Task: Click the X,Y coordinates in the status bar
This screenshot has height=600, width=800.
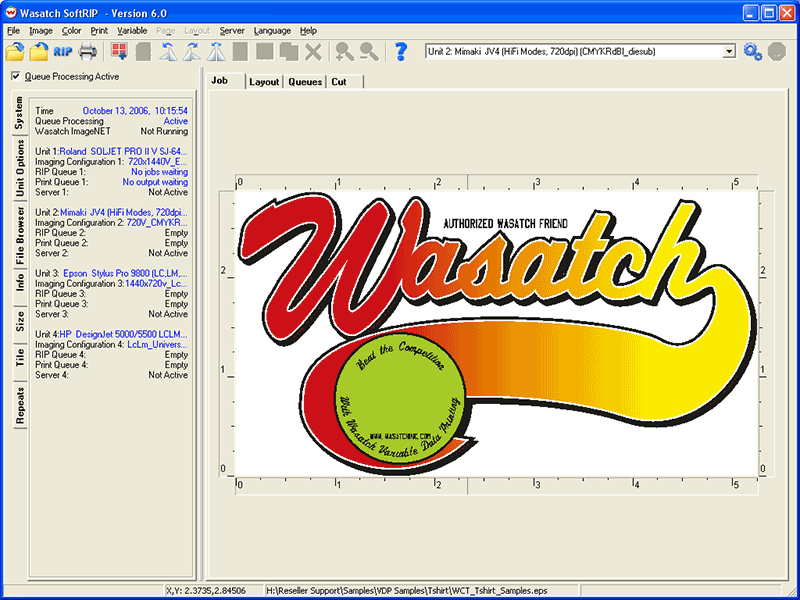Action: click(x=206, y=591)
